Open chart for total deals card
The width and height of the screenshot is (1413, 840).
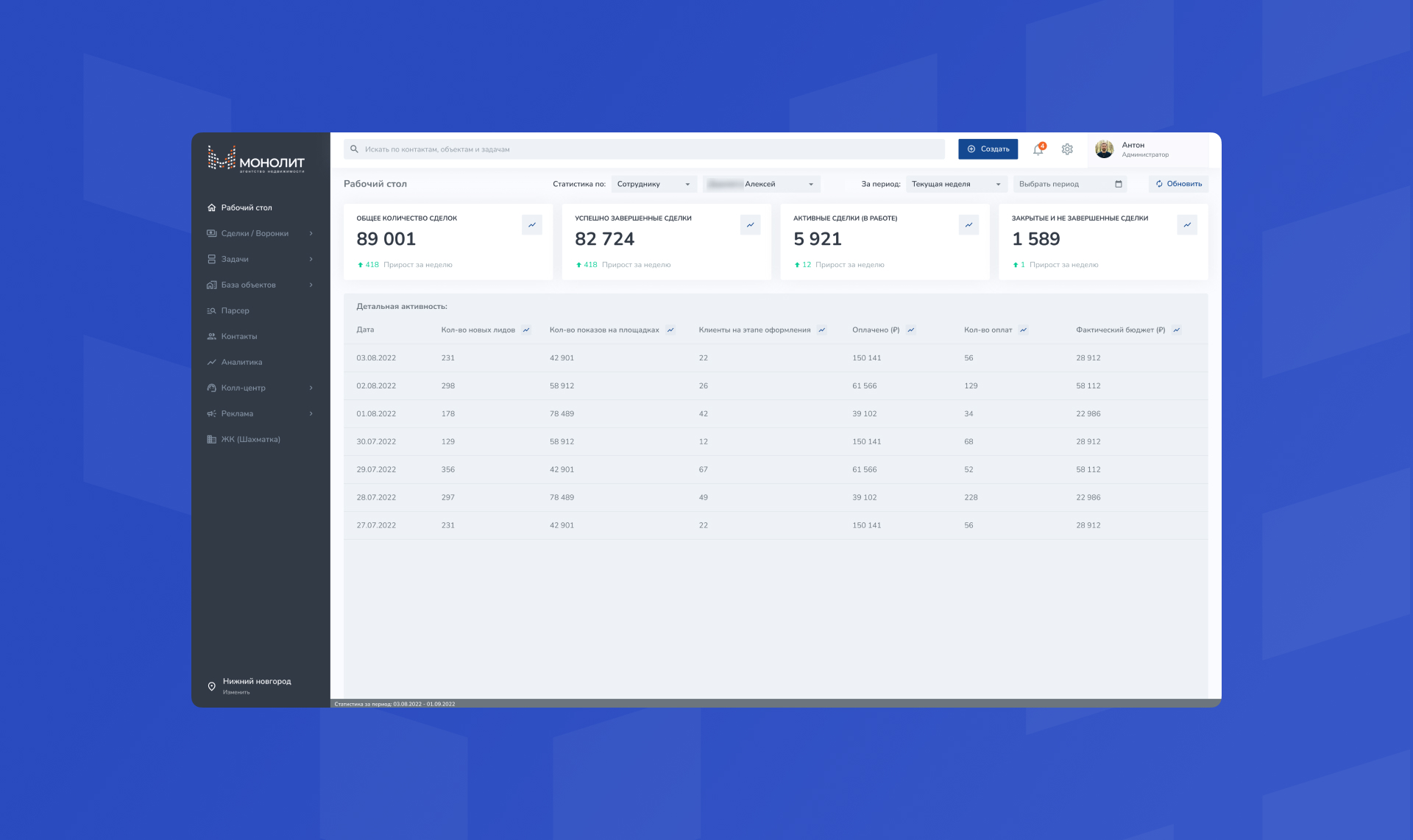(531, 225)
